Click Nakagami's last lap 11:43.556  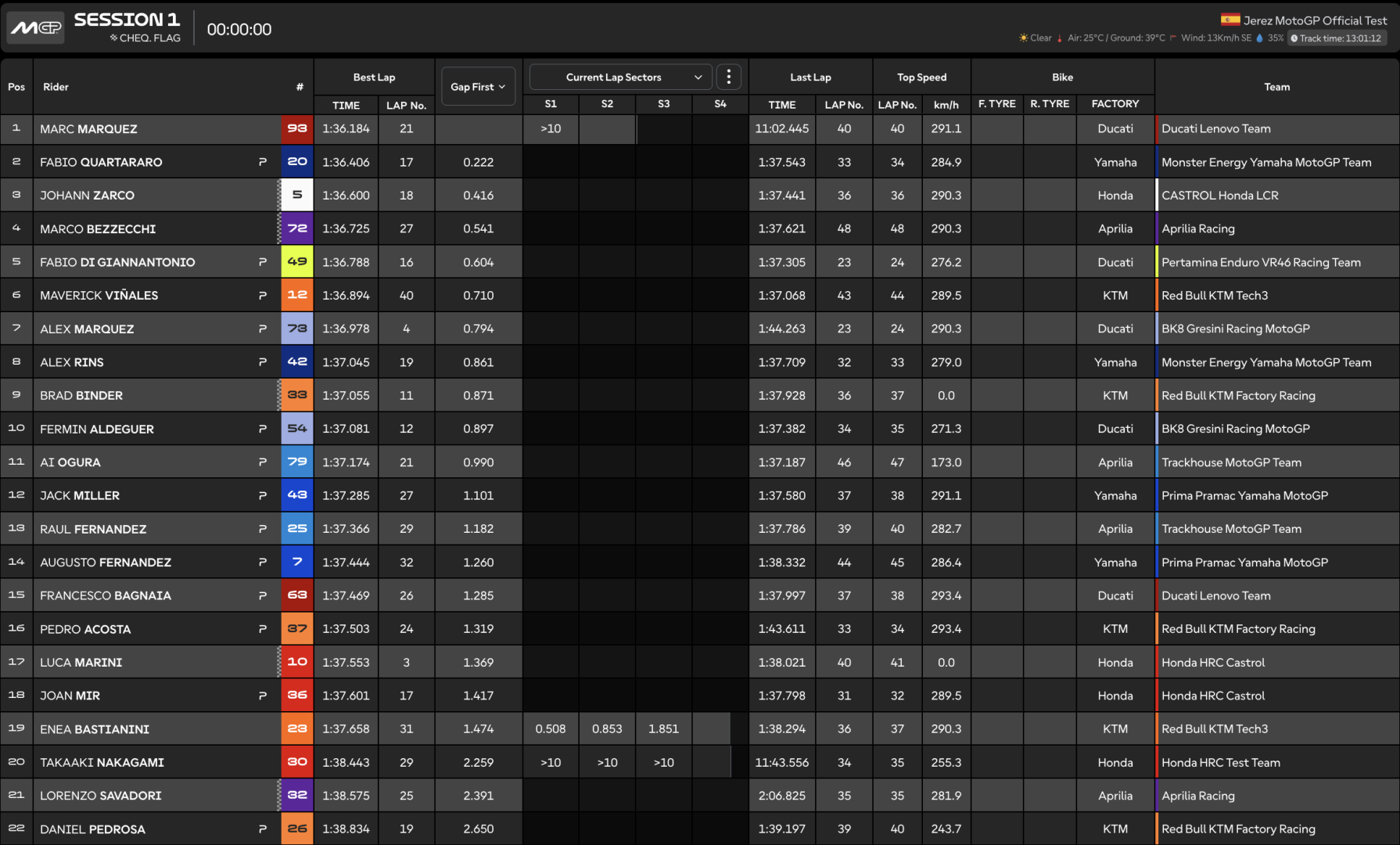coord(782,762)
